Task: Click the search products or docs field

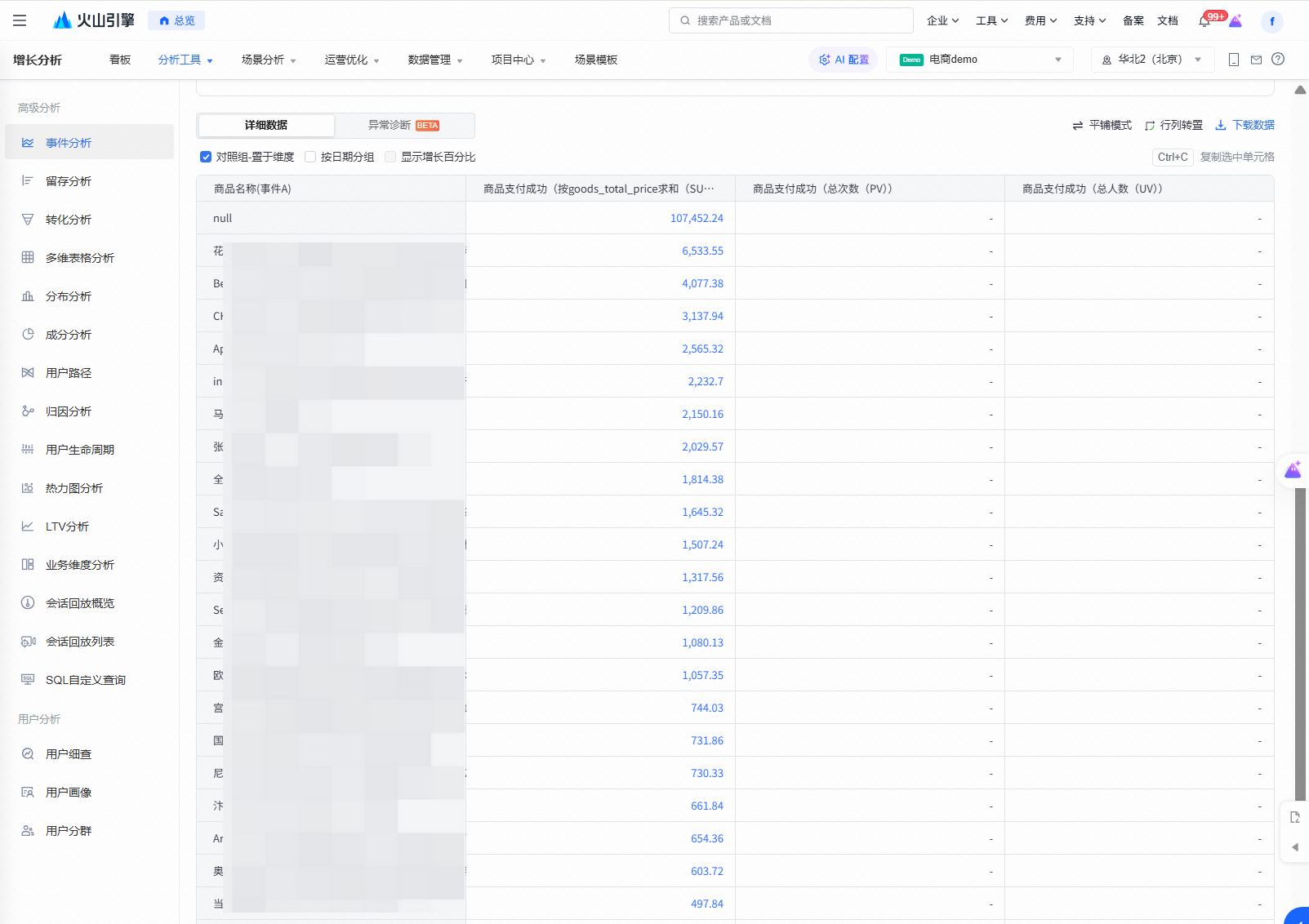Action: tap(790, 20)
